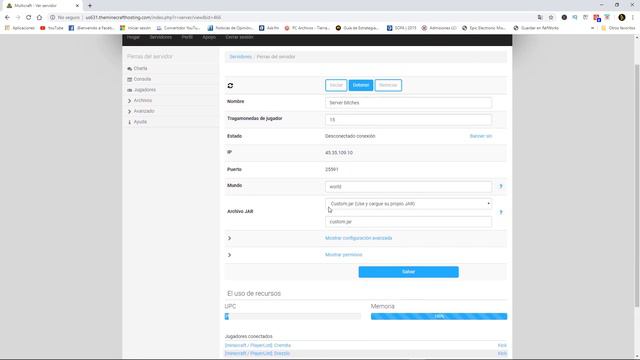Click the browser address bar URL
Screen dimensions: 640x360
coord(153,18)
